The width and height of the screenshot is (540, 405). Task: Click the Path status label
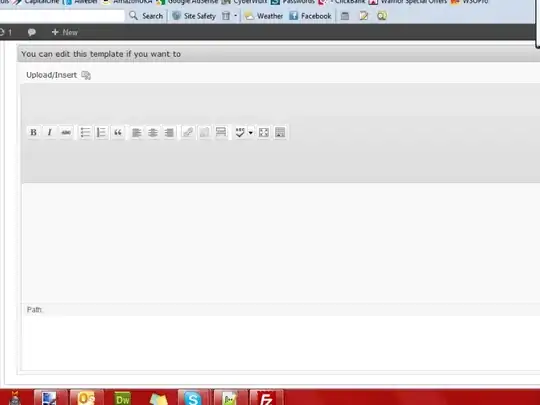[34, 310]
